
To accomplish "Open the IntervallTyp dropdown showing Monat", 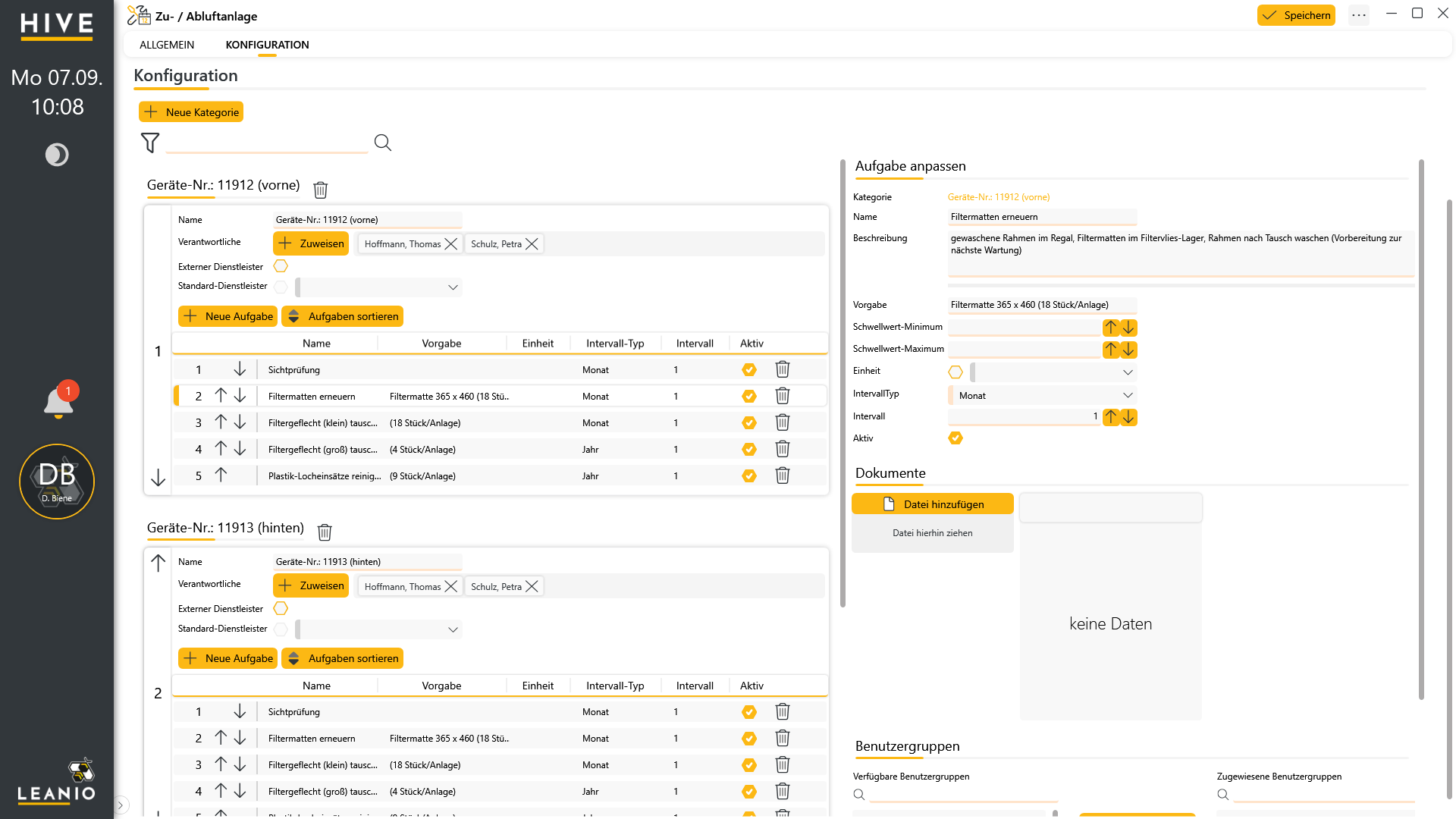I will pos(1043,395).
